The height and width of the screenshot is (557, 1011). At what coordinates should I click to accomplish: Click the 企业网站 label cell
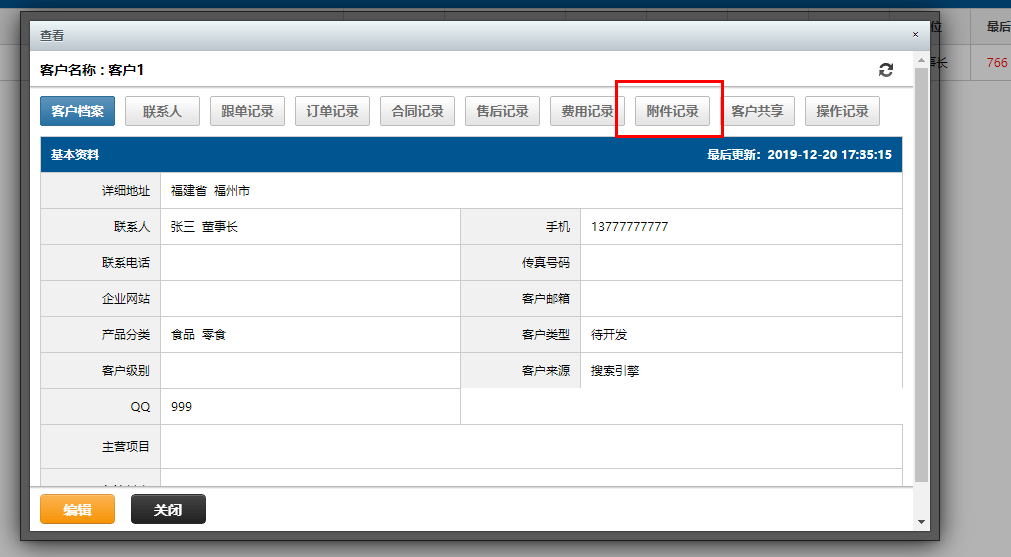[101, 298]
